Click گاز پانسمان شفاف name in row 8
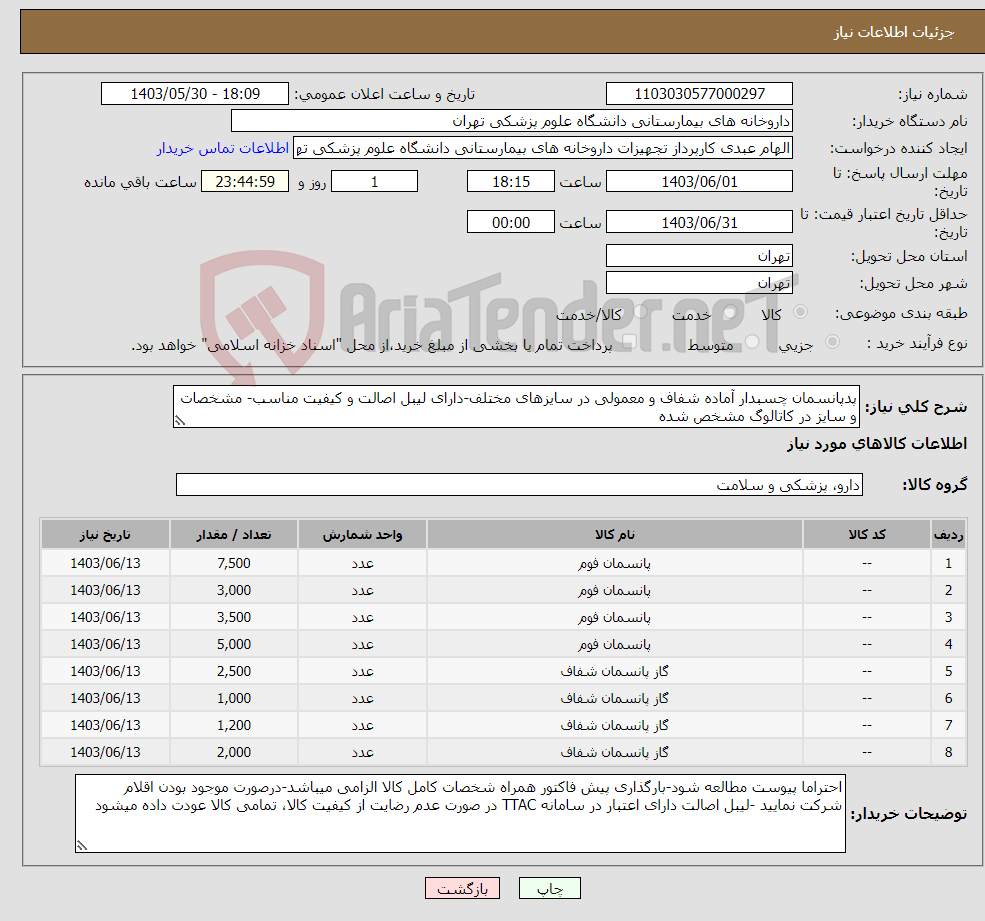985x921 pixels. [614, 753]
